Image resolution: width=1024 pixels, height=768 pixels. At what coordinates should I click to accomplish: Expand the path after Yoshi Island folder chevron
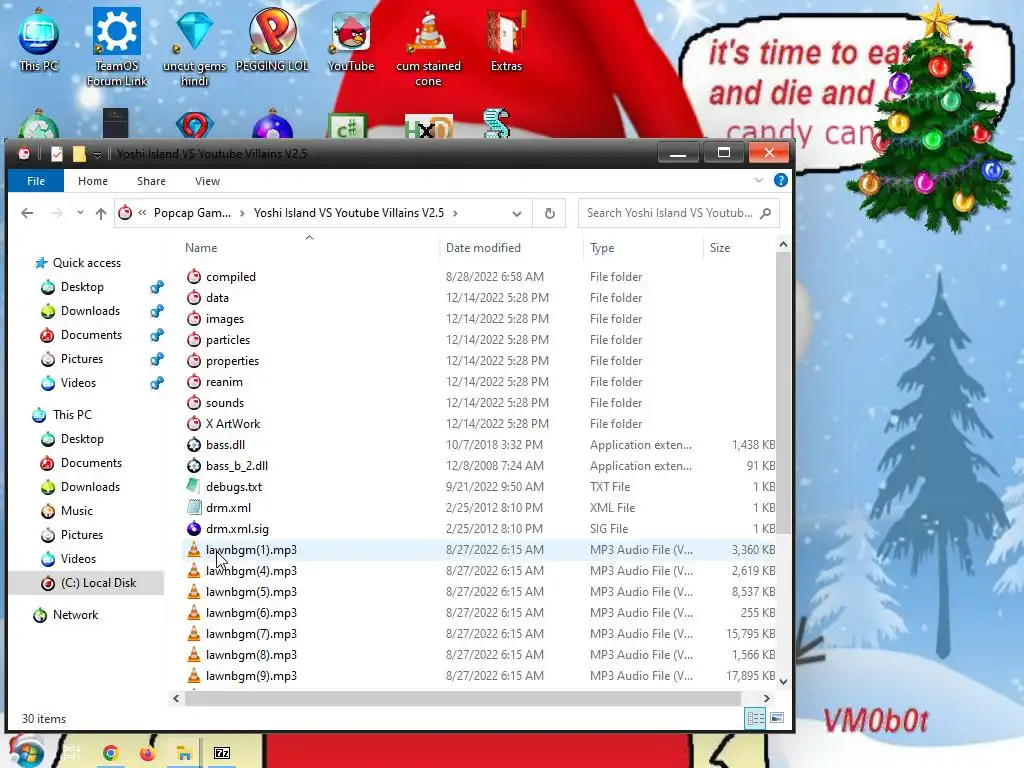click(455, 213)
